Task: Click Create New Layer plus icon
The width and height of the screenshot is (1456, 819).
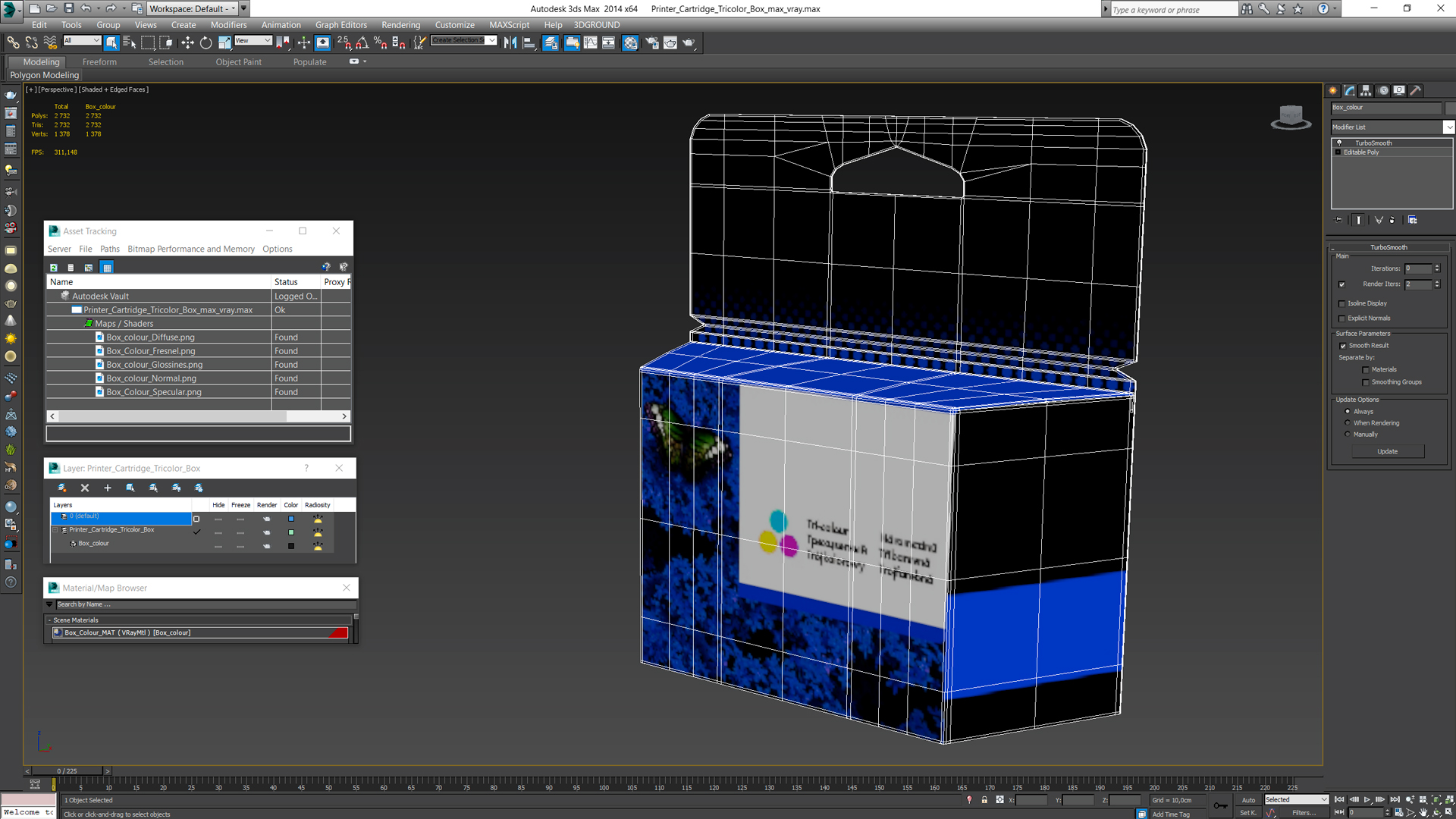Action: (x=107, y=488)
